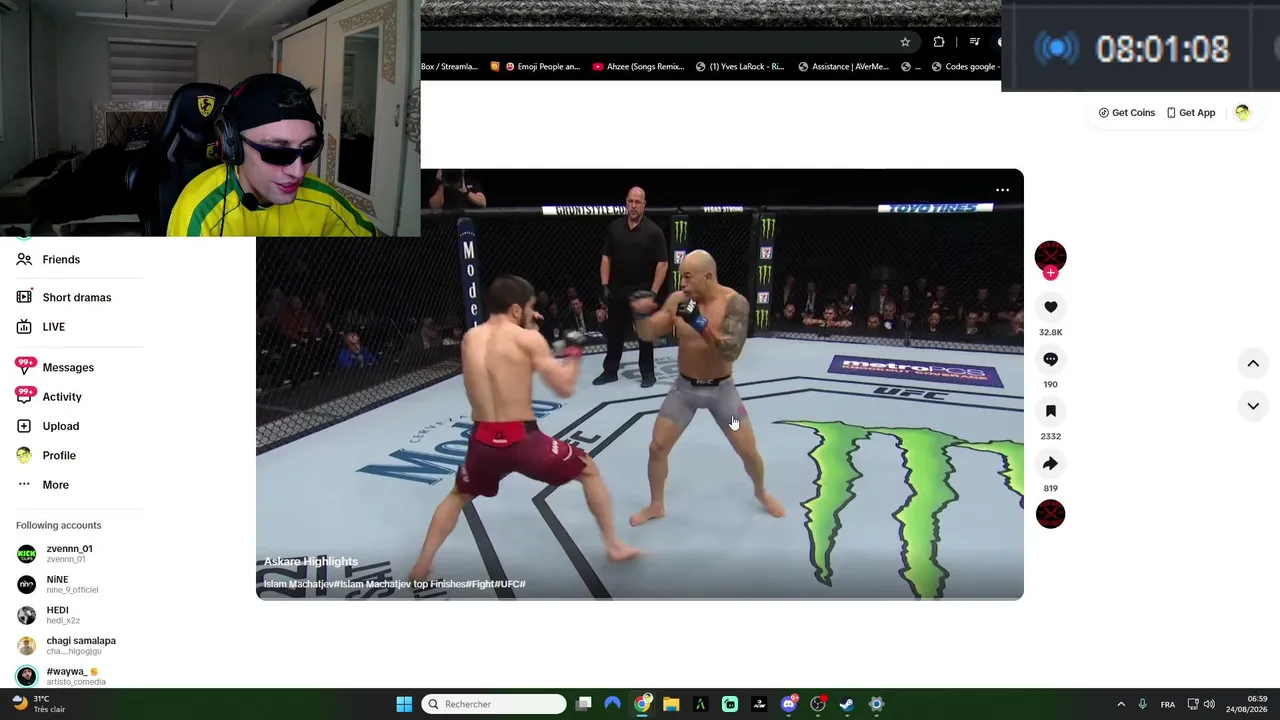Open Google Chrome from the taskbar
This screenshot has height=720, width=1280.
[642, 704]
